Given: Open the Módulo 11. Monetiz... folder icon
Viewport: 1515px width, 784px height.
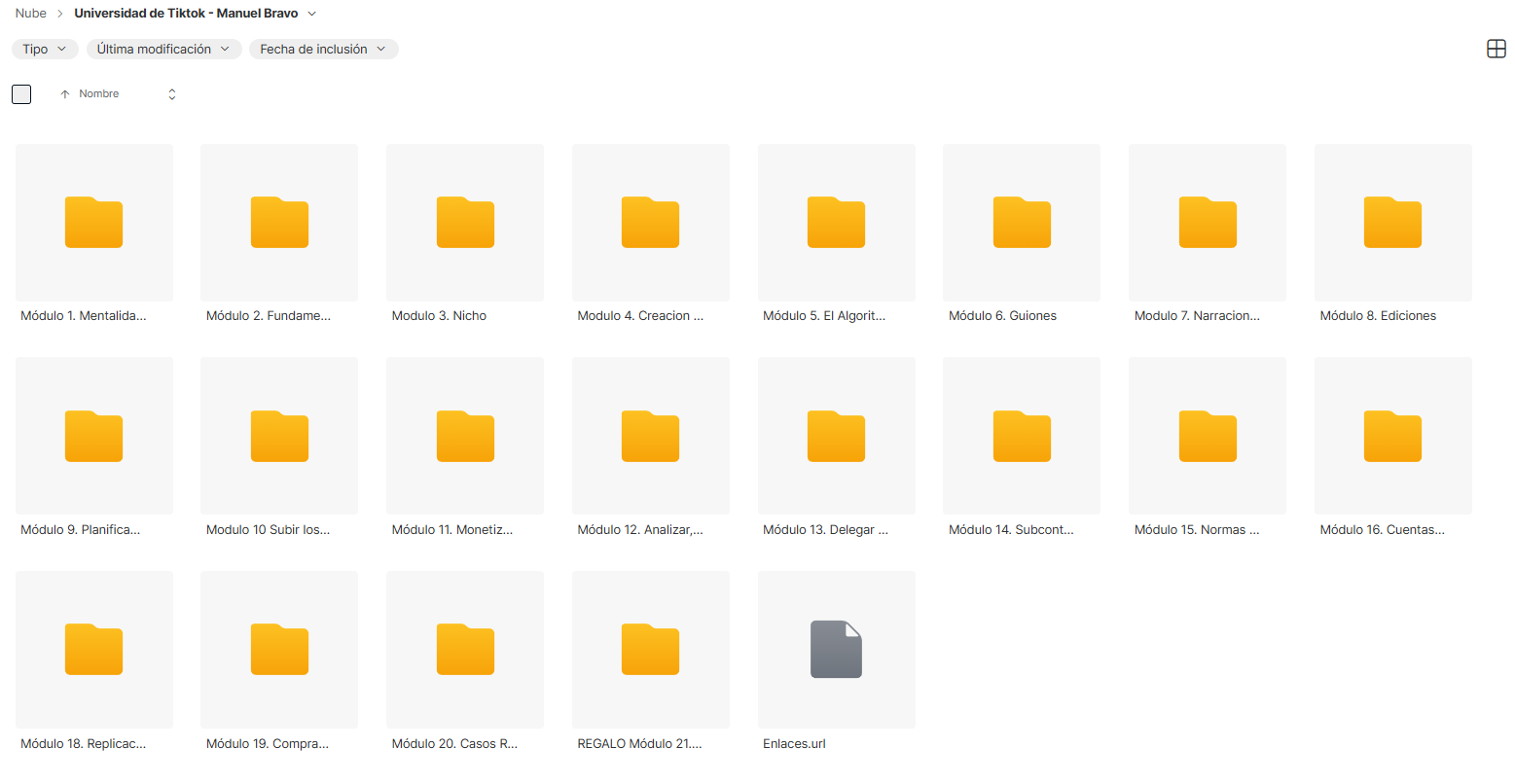Looking at the screenshot, I should pyautogui.click(x=465, y=436).
